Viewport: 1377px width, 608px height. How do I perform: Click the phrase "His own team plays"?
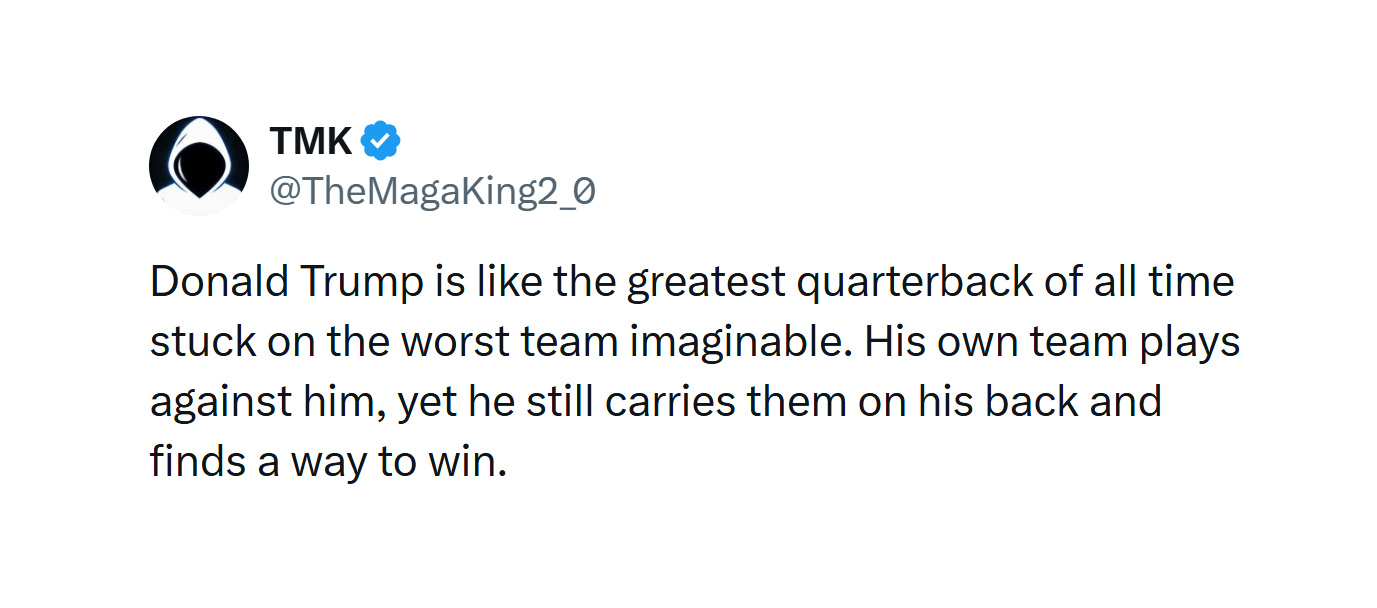[x=1052, y=343]
